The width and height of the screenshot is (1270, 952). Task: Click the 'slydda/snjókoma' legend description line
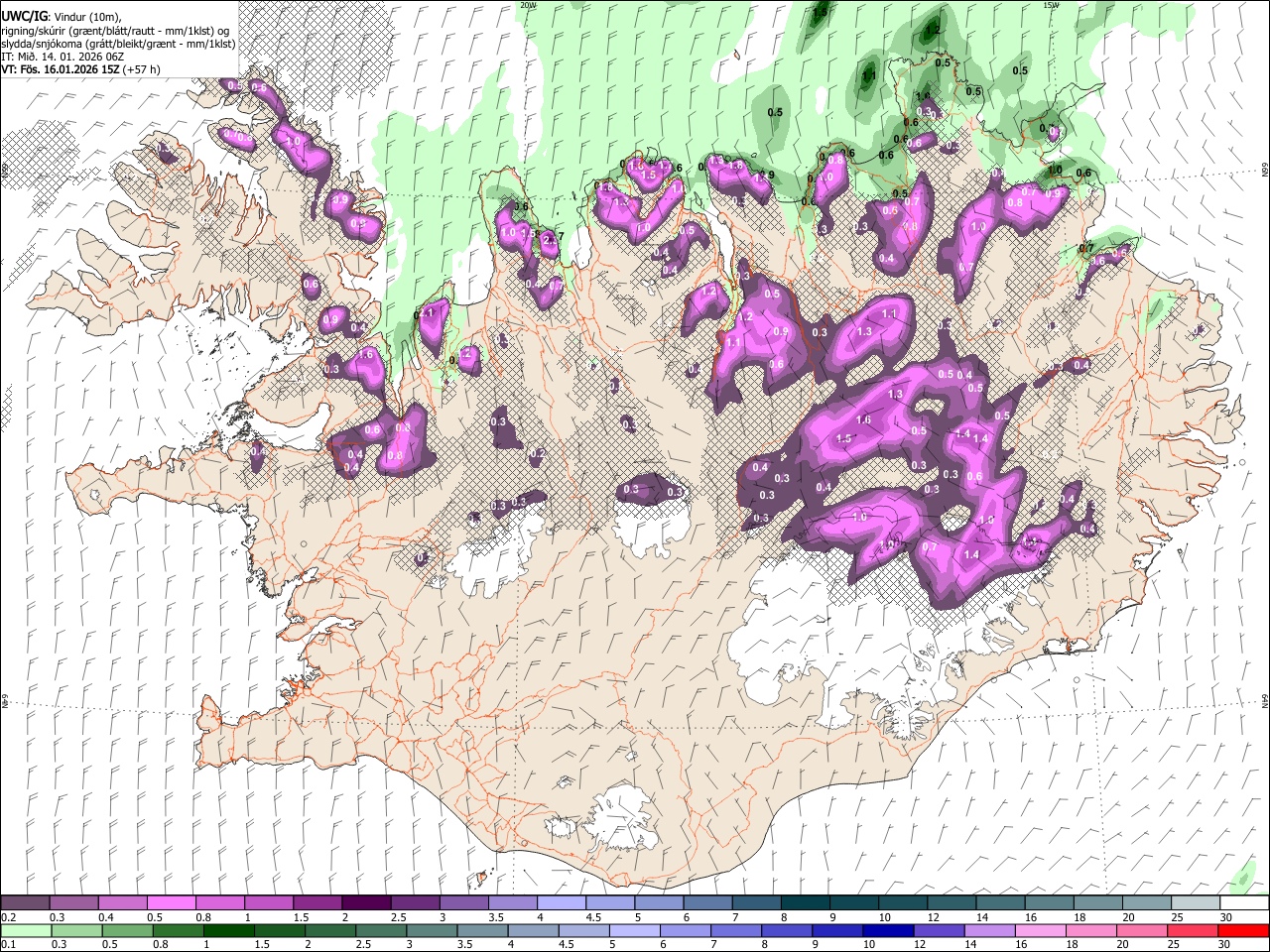tap(118, 44)
